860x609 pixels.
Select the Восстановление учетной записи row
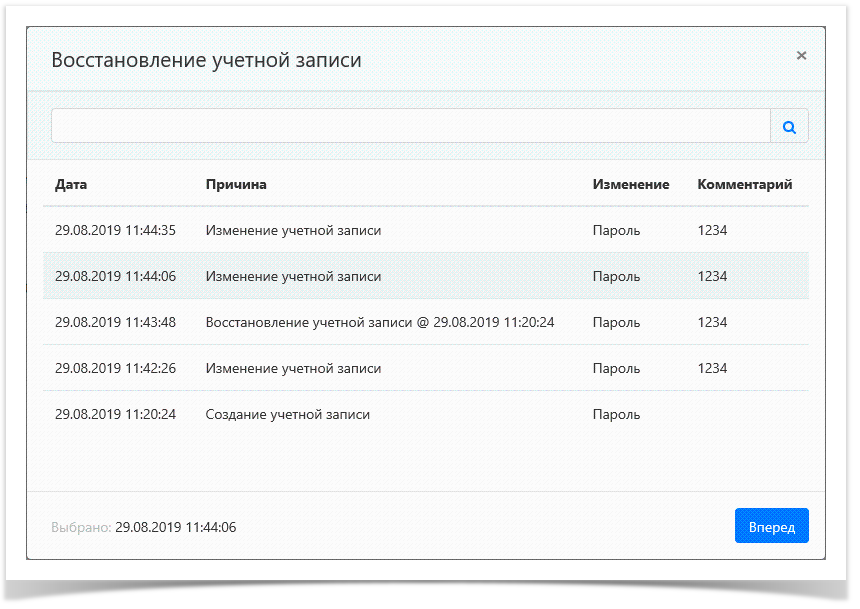[x=300, y=322]
